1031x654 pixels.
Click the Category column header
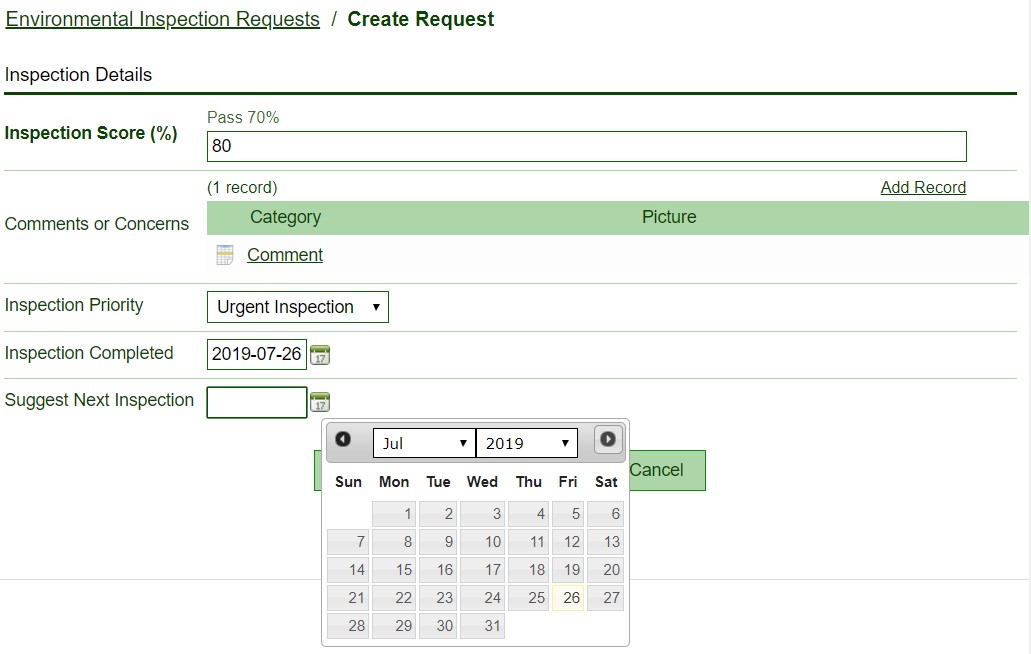click(x=285, y=217)
